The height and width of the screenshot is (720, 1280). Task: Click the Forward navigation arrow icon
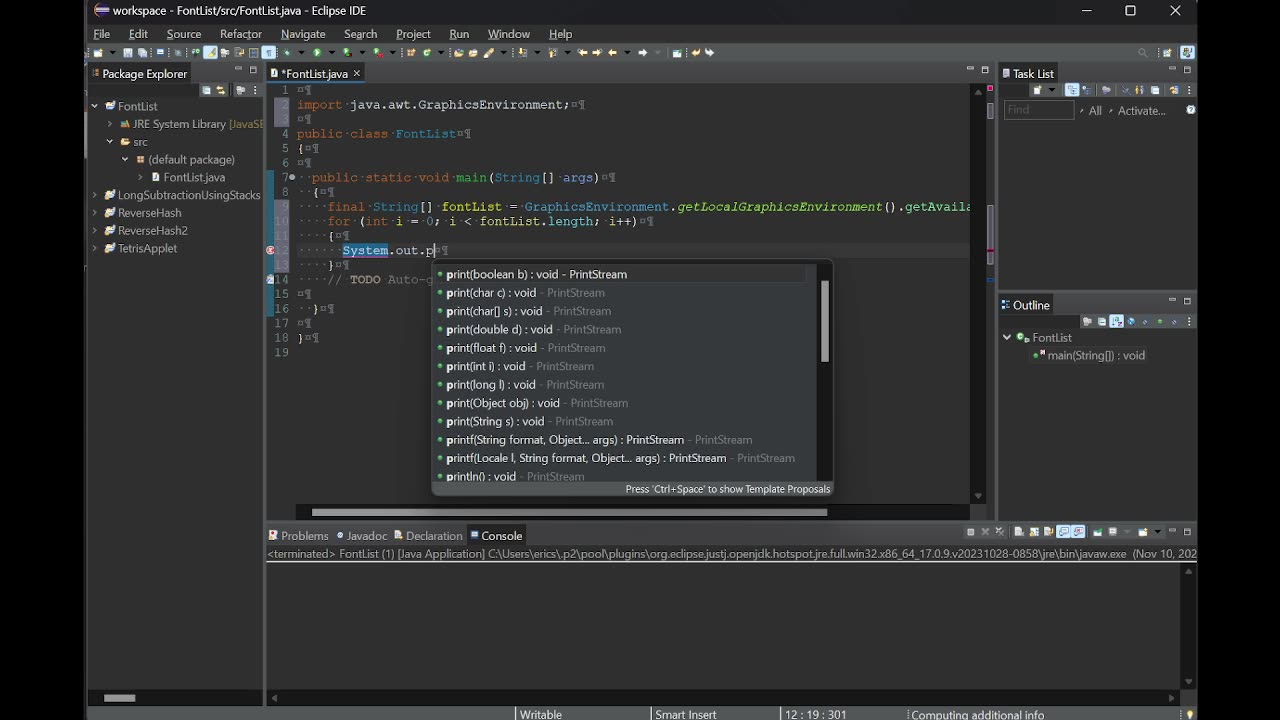(x=642, y=52)
